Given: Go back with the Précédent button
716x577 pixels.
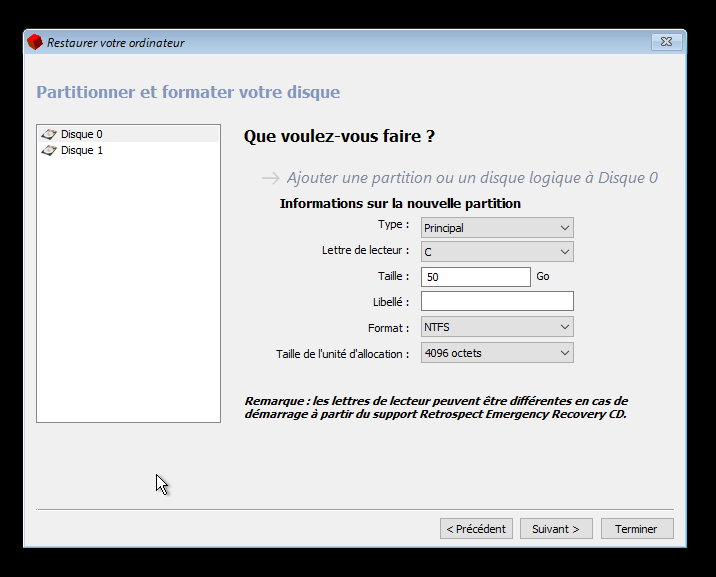Looking at the screenshot, I should (476, 529).
